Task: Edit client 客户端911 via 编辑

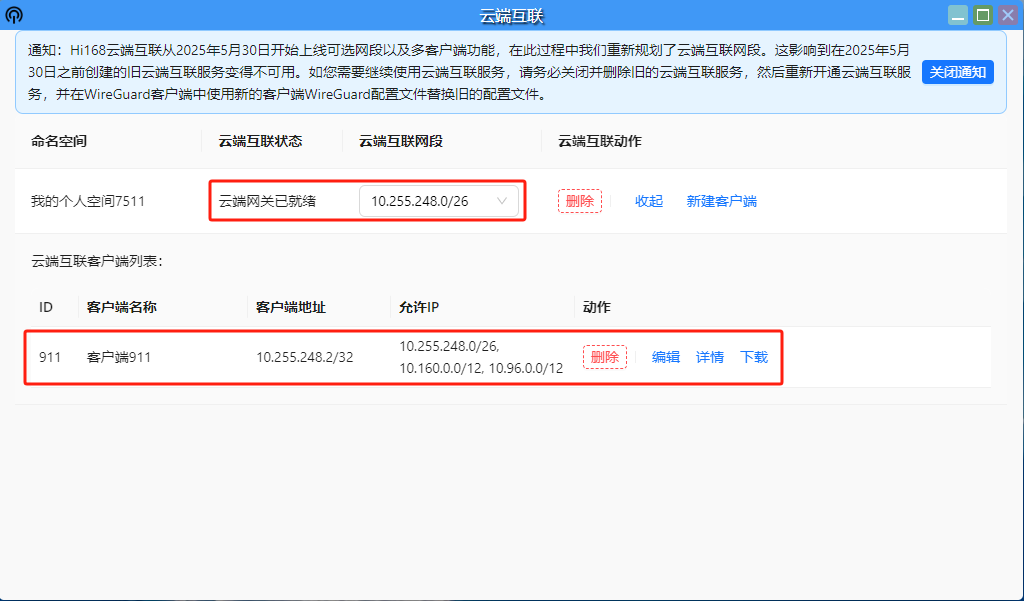Action: pyautogui.click(x=665, y=357)
